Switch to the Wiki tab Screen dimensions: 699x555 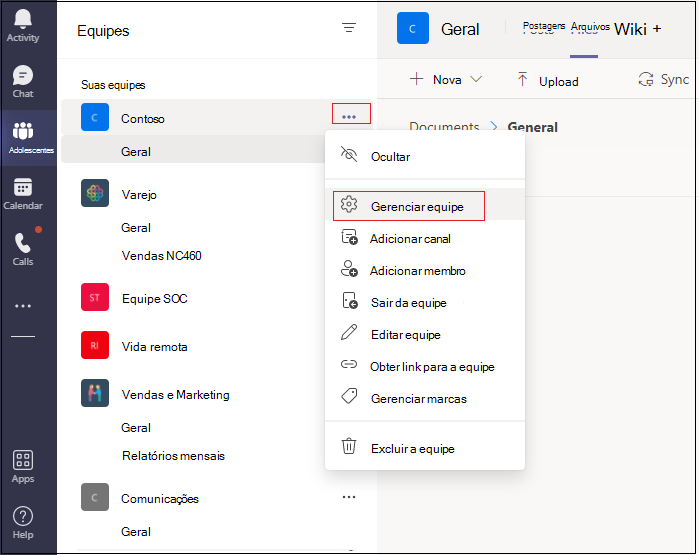coord(630,29)
